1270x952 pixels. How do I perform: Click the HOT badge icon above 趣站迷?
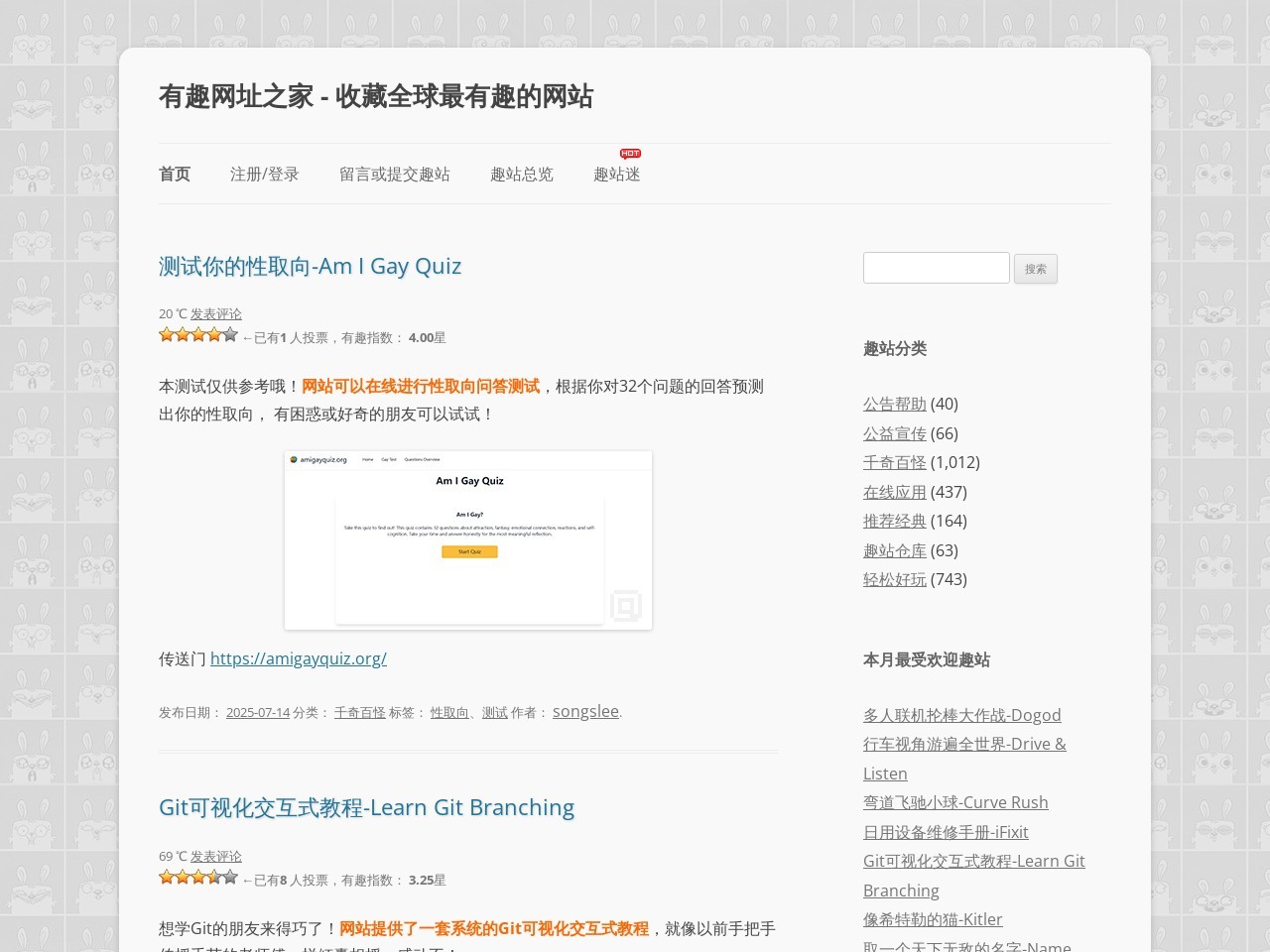click(630, 154)
